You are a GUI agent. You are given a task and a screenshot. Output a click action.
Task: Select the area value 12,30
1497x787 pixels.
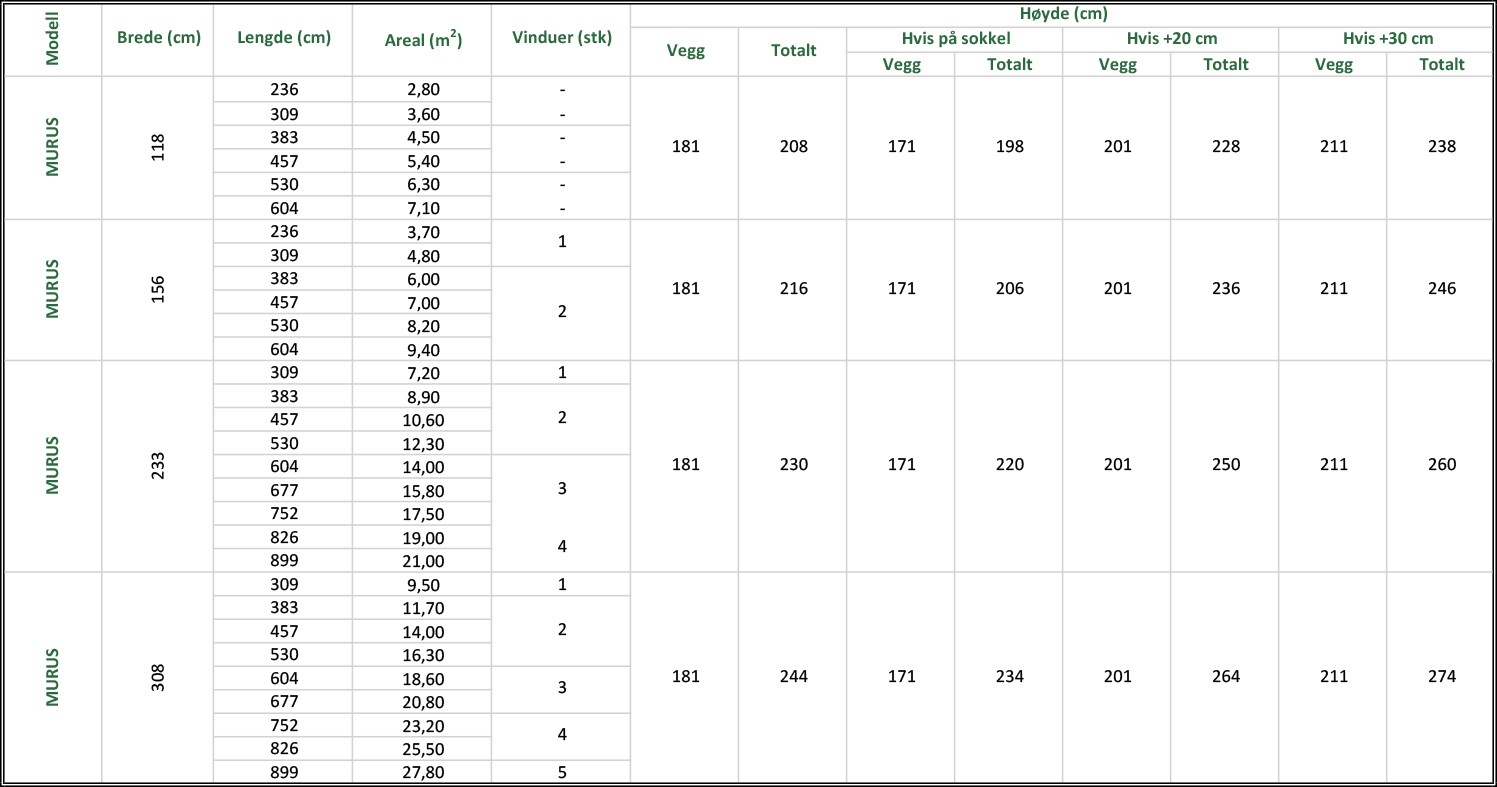(422, 443)
